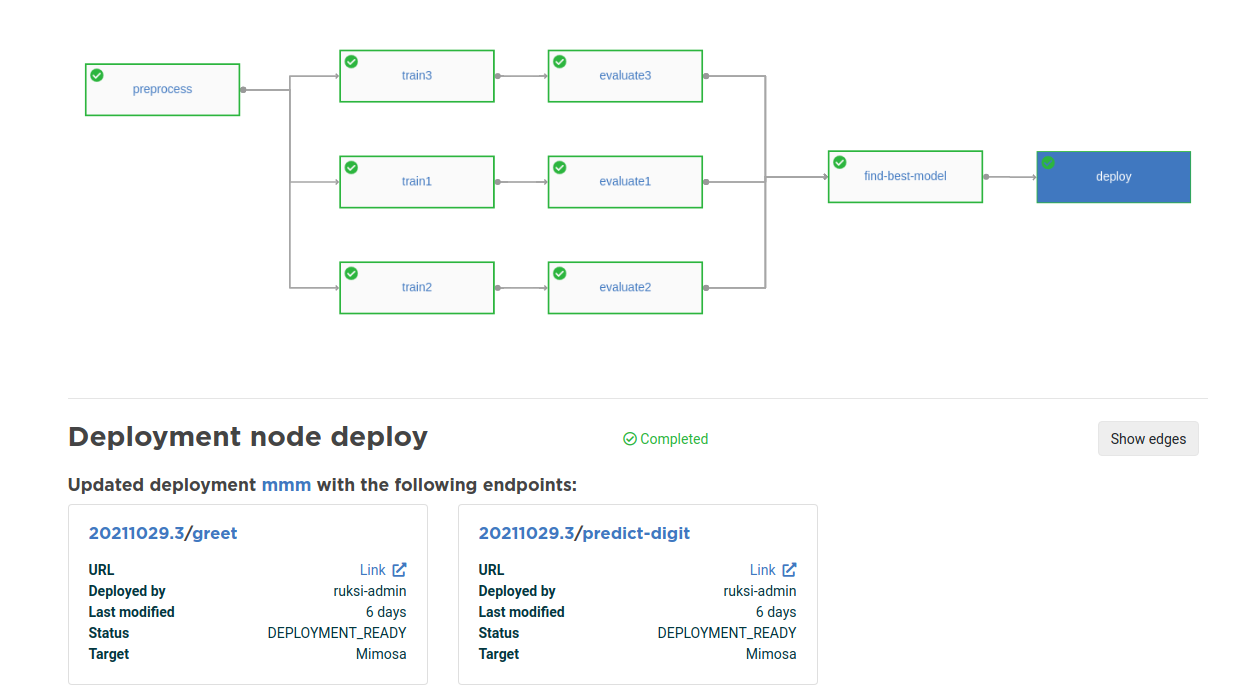The width and height of the screenshot is (1236, 692).
Task: Click ruksi-admin in the greet card
Action: [x=370, y=591]
